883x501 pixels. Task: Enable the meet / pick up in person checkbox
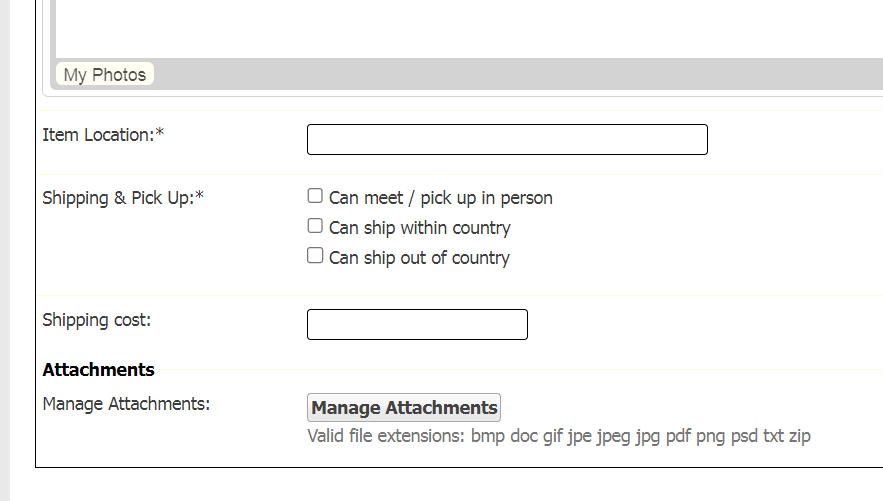315,196
